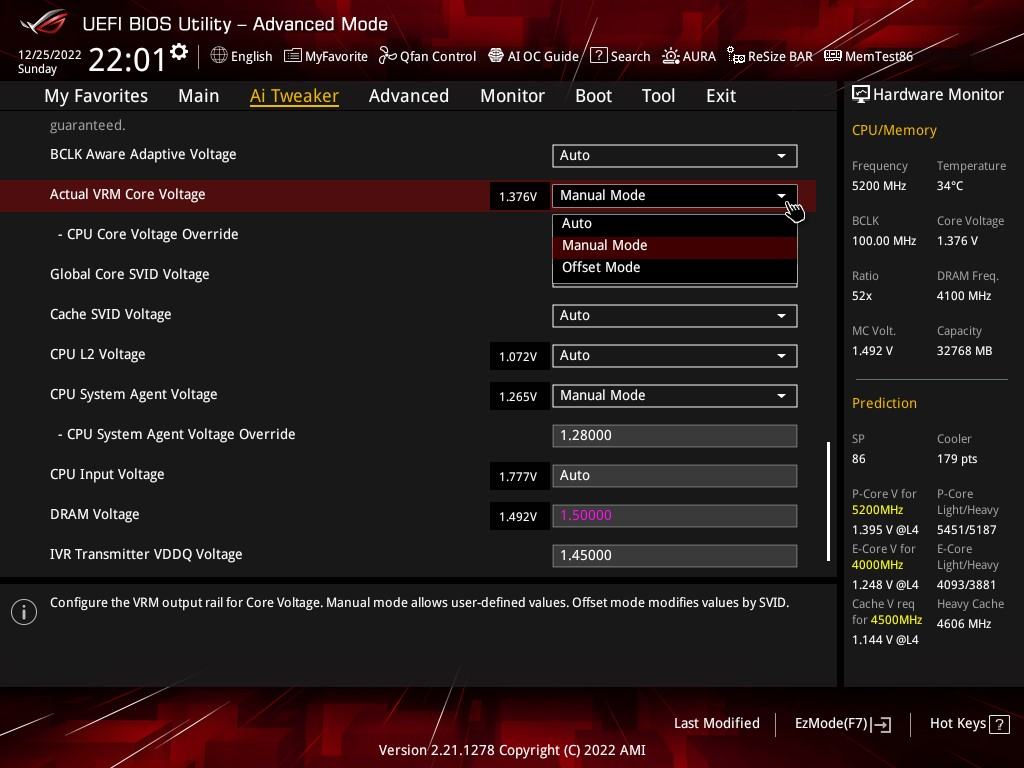This screenshot has width=1024, height=768.
Task: Click the 34°C temperature value
Action: (x=950, y=185)
